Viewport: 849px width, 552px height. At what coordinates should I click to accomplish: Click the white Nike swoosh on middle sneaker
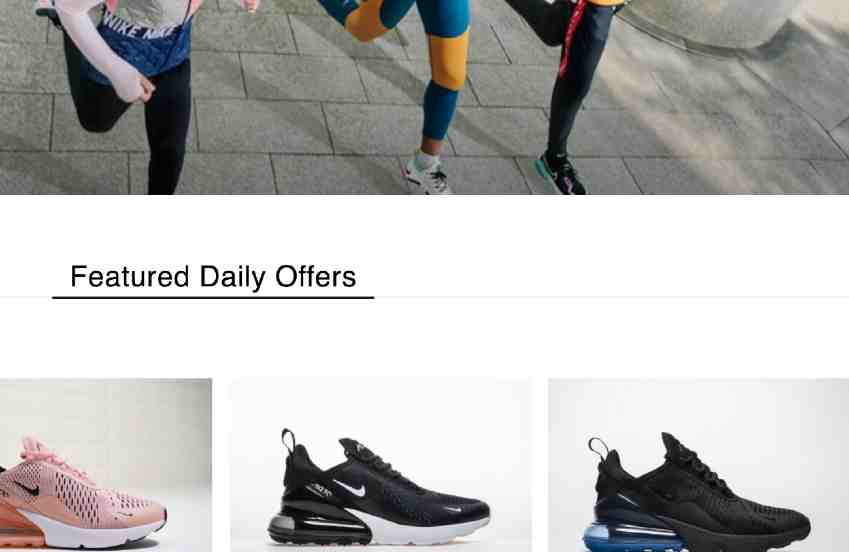(x=349, y=488)
